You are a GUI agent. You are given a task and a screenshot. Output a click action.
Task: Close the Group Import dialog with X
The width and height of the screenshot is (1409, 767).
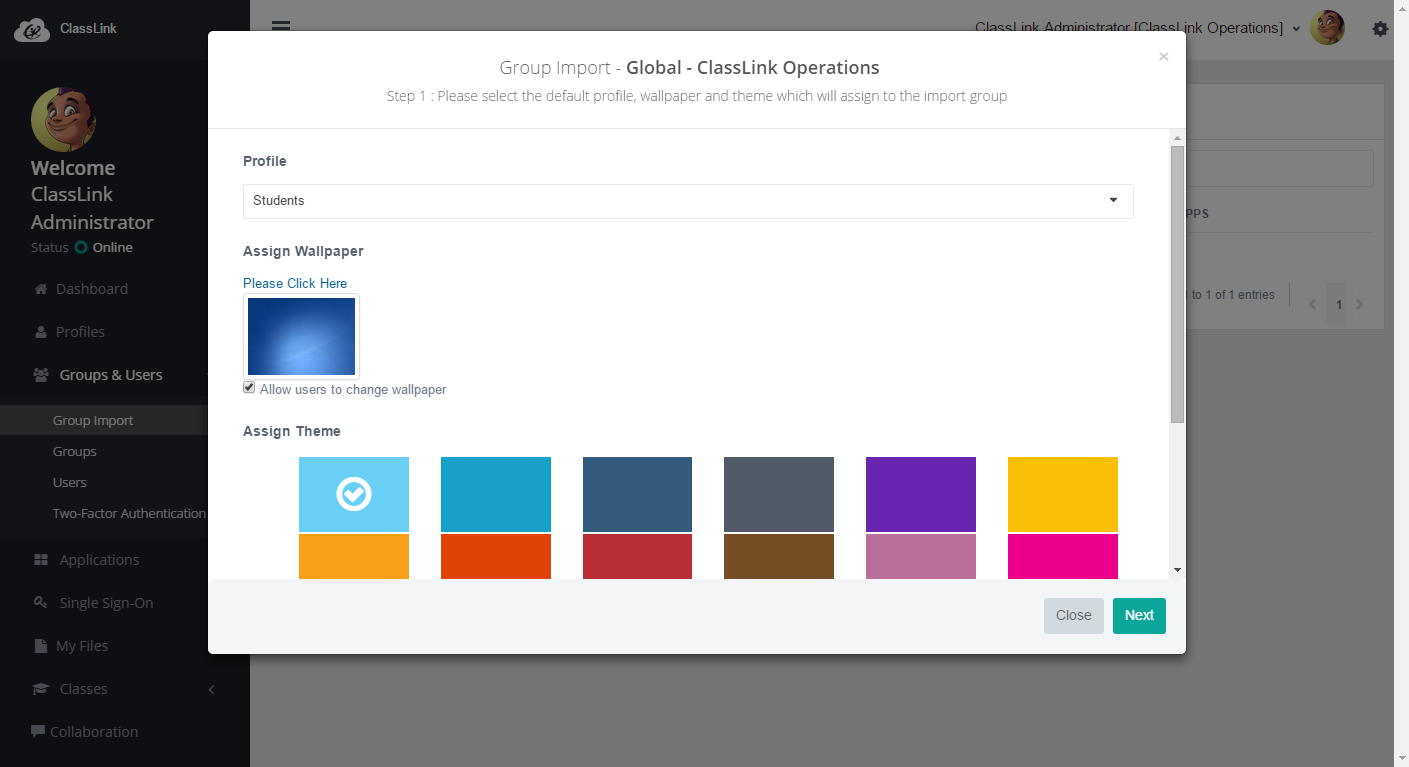(1163, 57)
